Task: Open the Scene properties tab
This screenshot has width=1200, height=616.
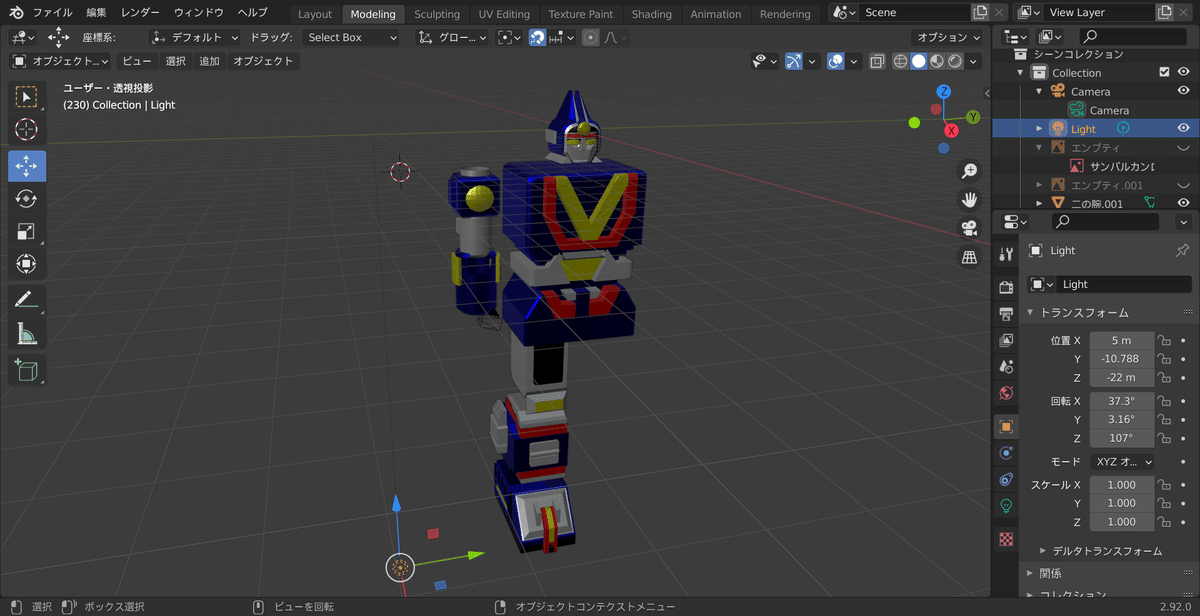Action: tap(1006, 366)
